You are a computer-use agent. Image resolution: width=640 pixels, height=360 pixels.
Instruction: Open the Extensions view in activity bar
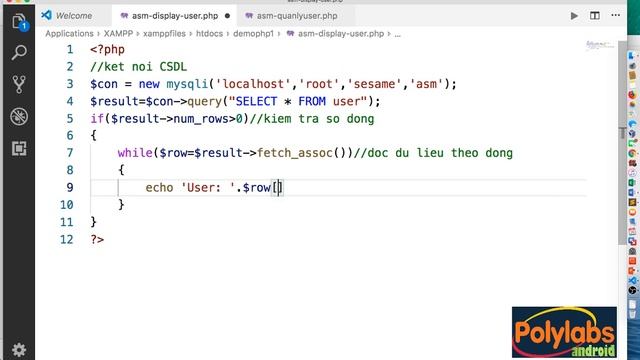[19, 148]
